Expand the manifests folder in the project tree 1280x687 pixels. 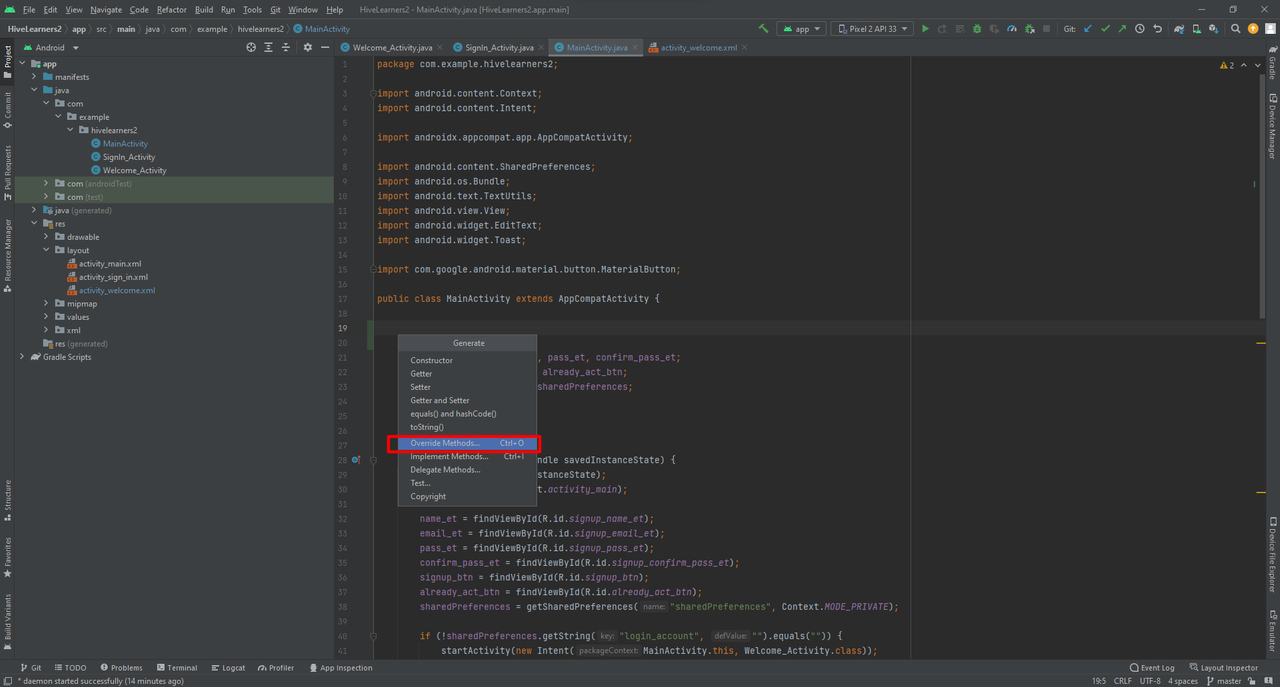coord(34,77)
